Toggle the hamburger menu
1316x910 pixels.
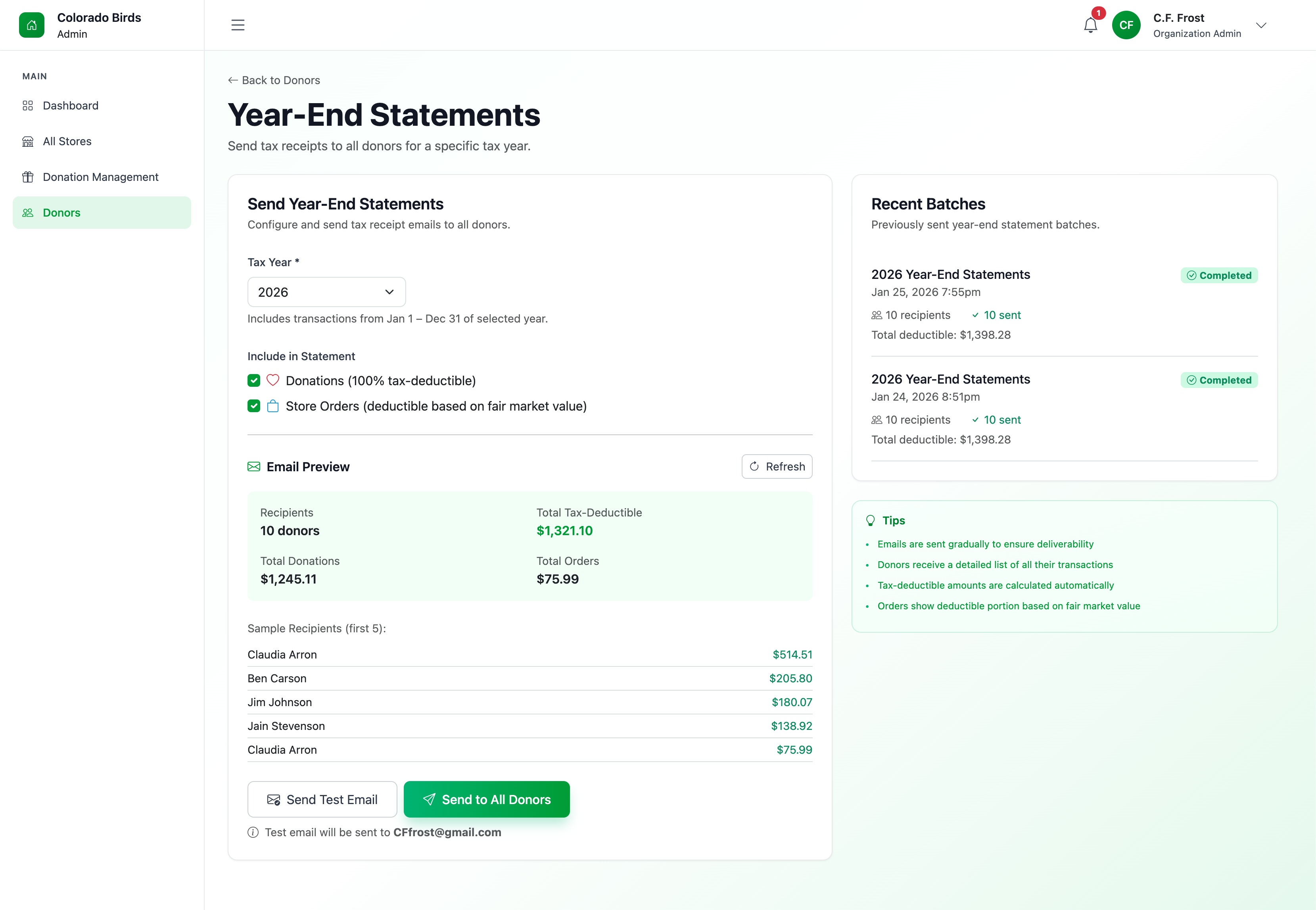pyautogui.click(x=238, y=25)
